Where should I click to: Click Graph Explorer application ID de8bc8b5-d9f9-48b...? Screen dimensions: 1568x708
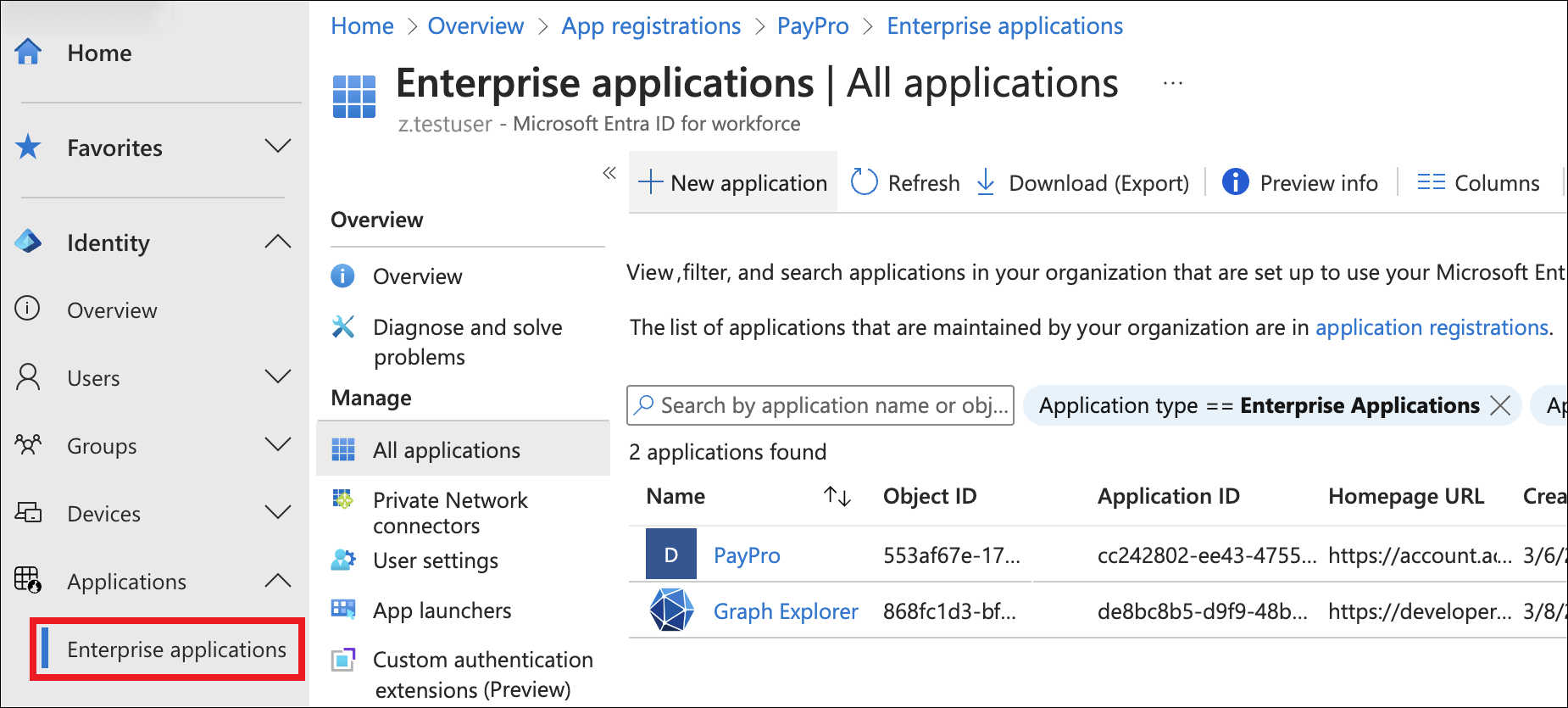click(x=1203, y=611)
